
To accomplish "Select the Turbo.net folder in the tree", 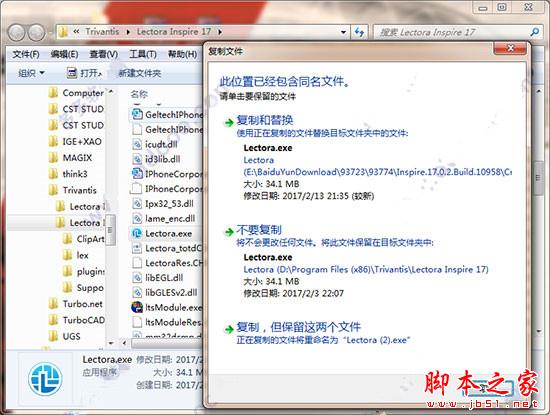I will [76, 303].
